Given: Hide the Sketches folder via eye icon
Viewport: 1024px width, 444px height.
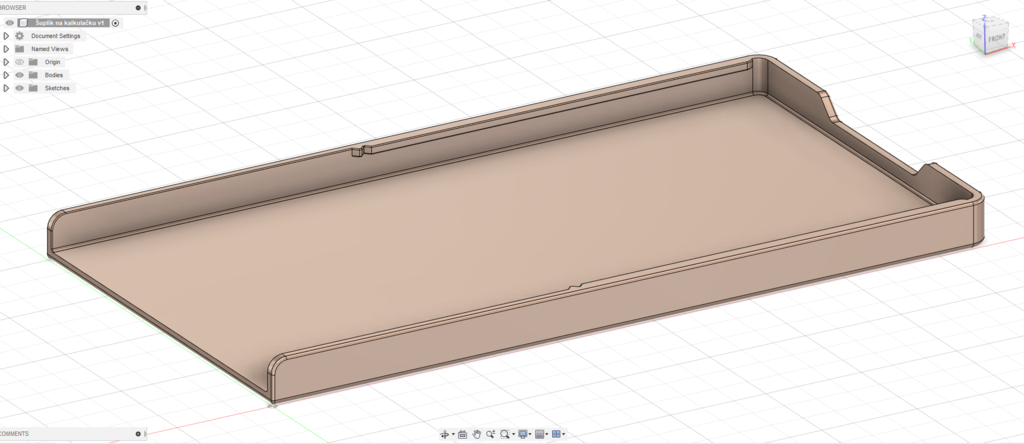Looking at the screenshot, I should 20,88.
